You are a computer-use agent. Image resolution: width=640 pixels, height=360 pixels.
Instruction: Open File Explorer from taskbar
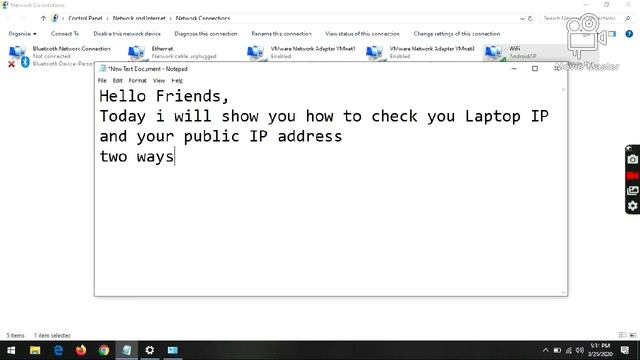click(x=35, y=350)
